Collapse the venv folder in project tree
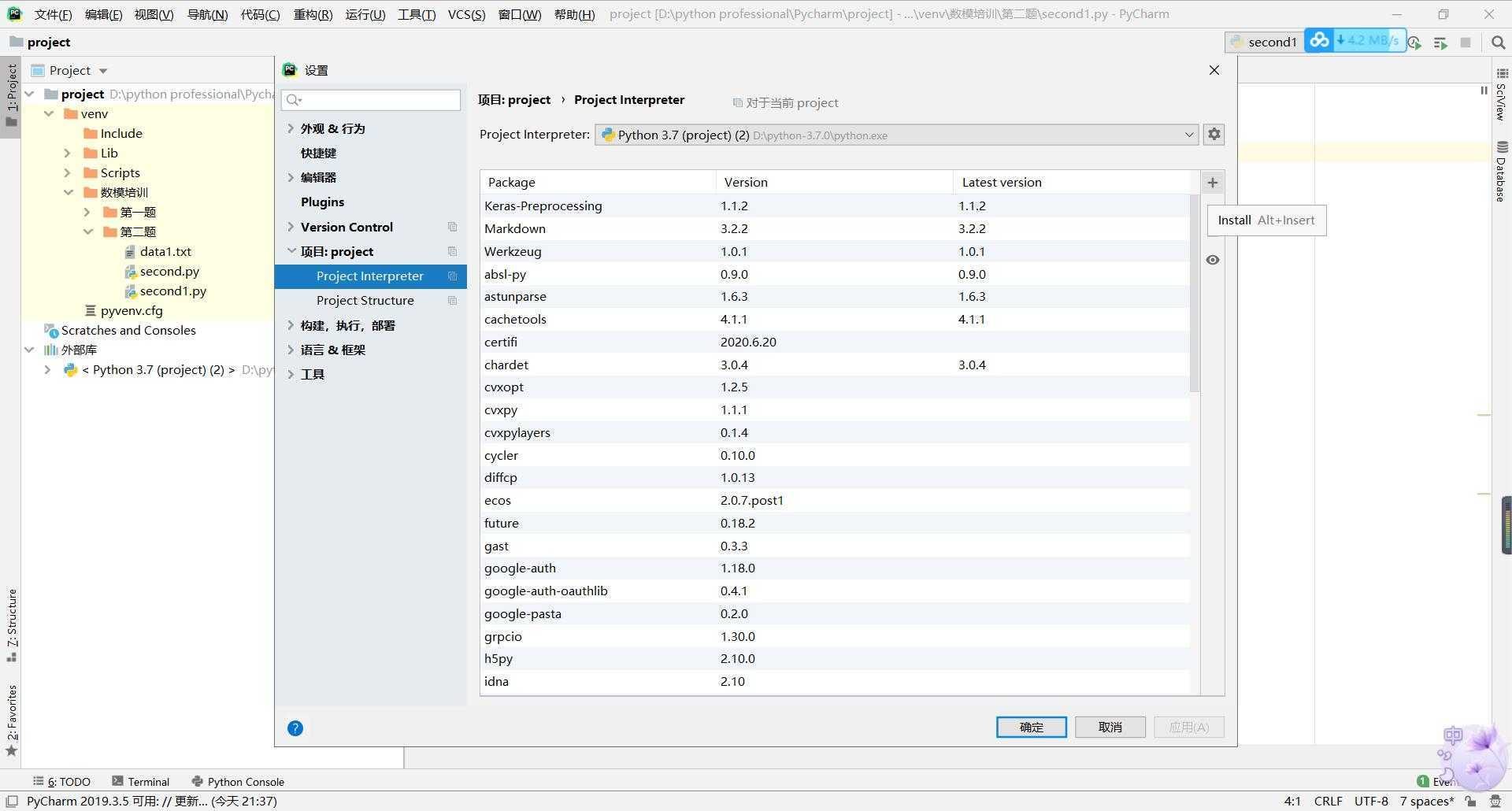Image resolution: width=1512 pixels, height=811 pixels. pos(49,113)
